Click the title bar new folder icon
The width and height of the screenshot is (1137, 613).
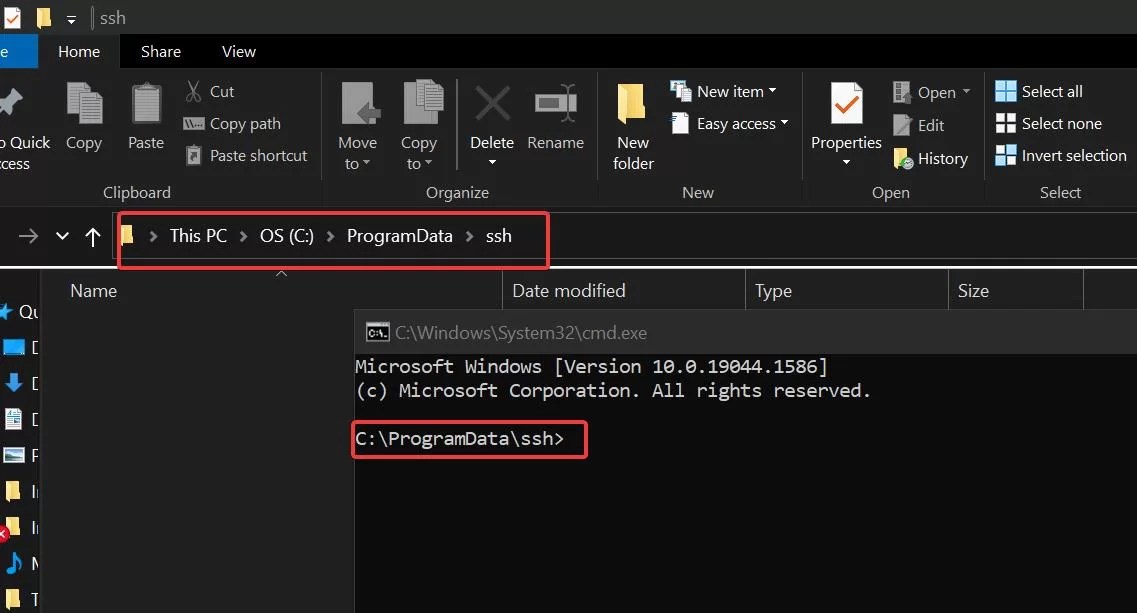click(44, 17)
